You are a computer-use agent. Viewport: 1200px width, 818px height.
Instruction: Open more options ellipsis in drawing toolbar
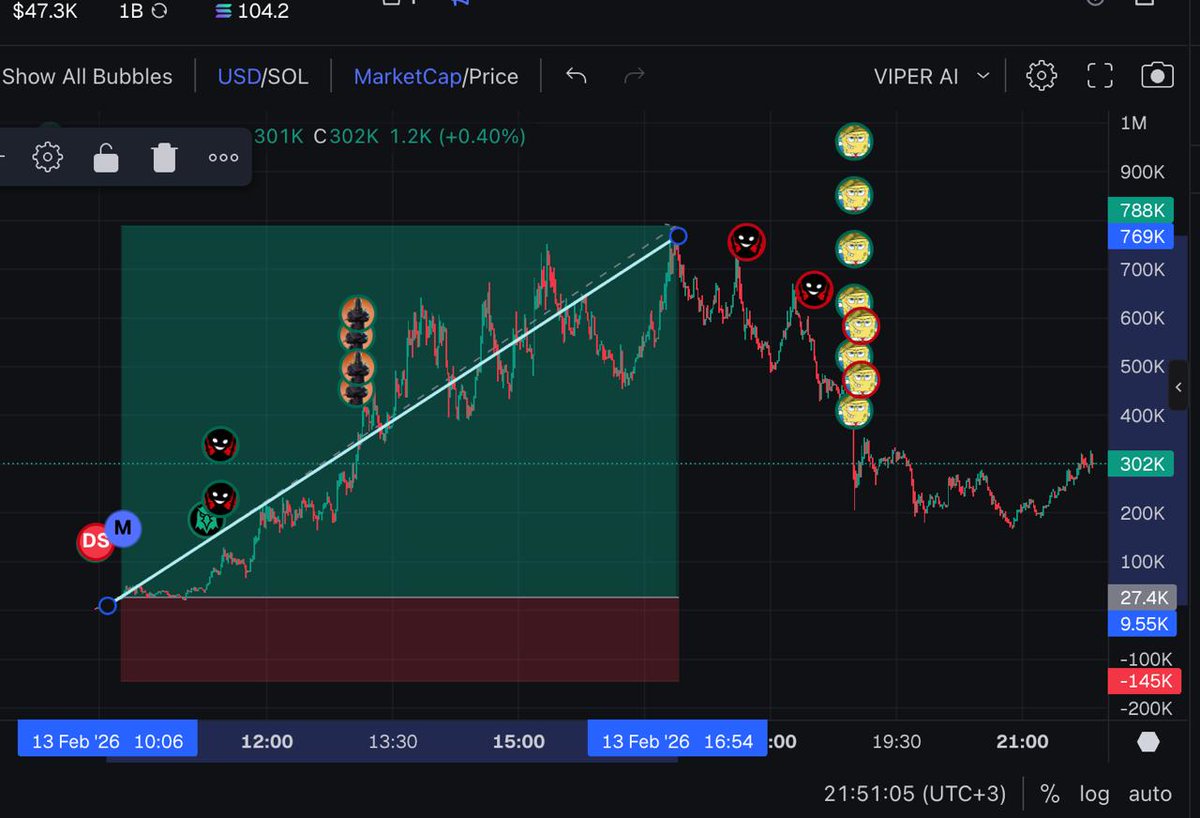(x=223, y=157)
